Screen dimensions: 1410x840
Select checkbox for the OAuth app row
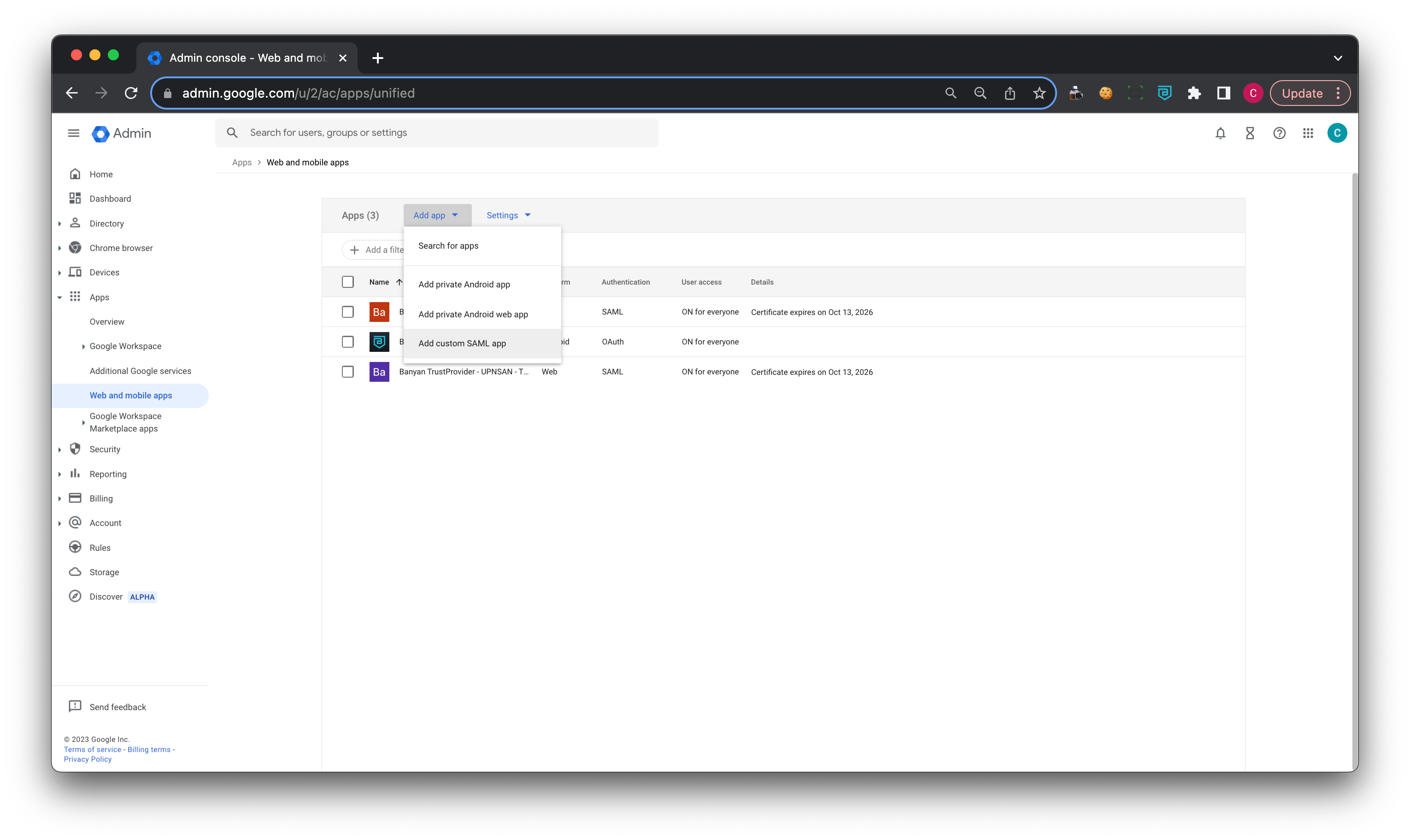coord(348,342)
